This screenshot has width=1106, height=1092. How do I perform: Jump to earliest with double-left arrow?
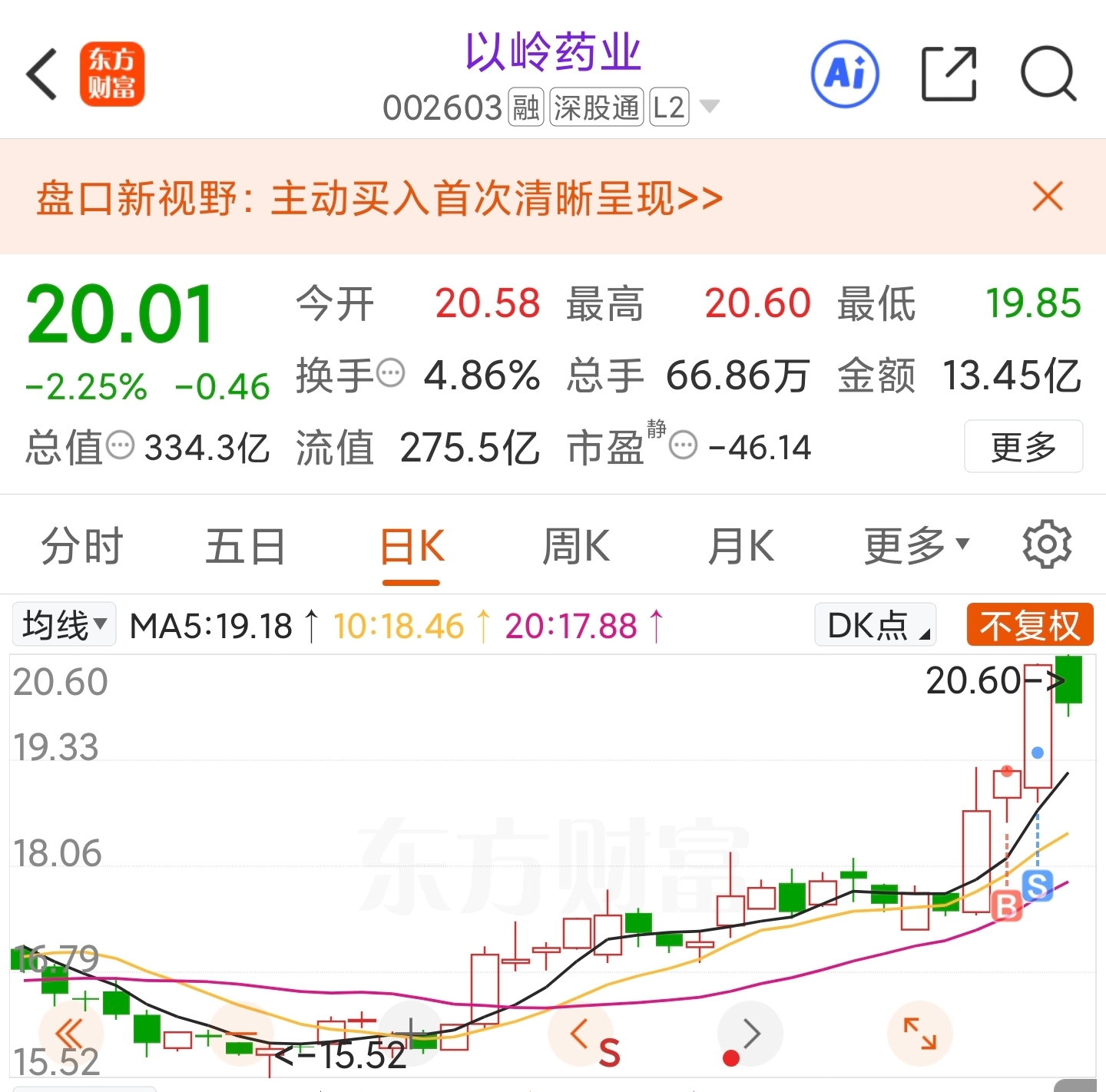(70, 1034)
